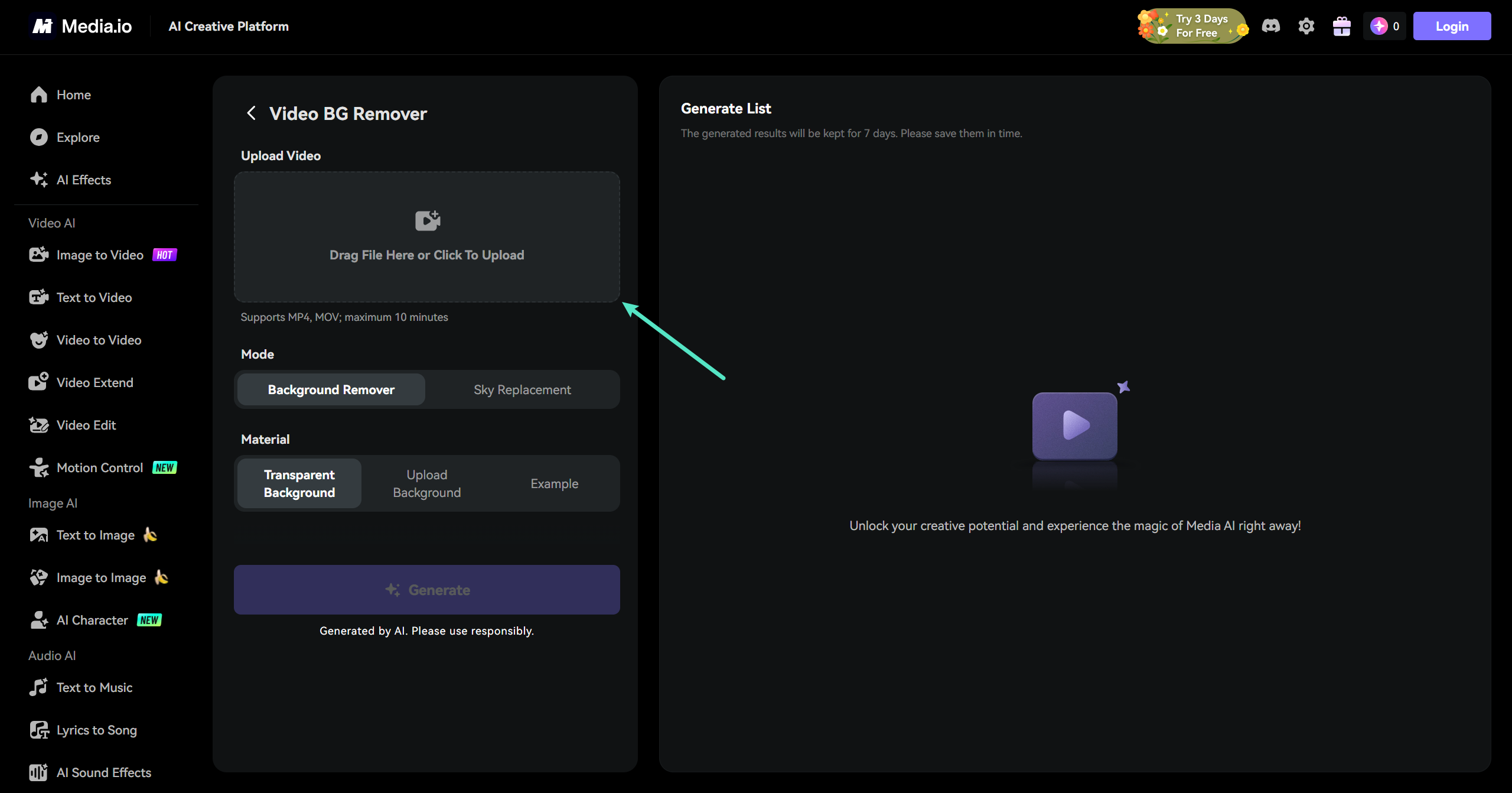This screenshot has width=1512, height=793.
Task: Open AI Effects from sidebar
Action: tap(83, 180)
